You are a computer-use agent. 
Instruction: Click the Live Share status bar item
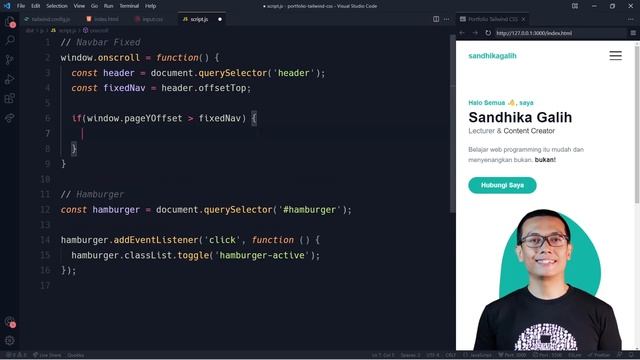pos(48,355)
